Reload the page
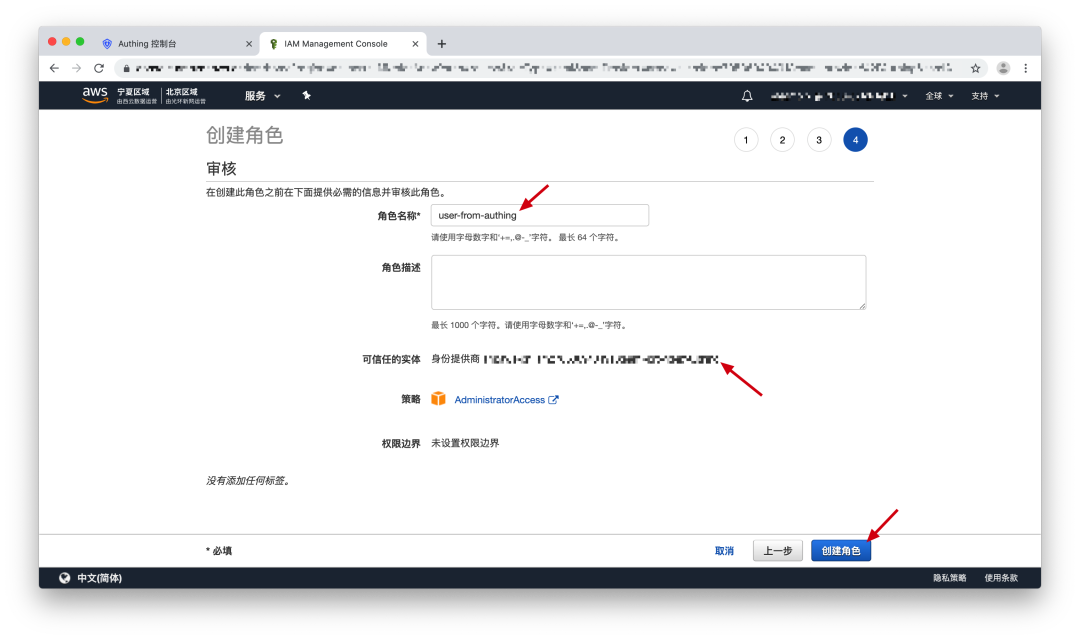Image resolution: width=1080 pixels, height=640 pixels. pos(99,68)
